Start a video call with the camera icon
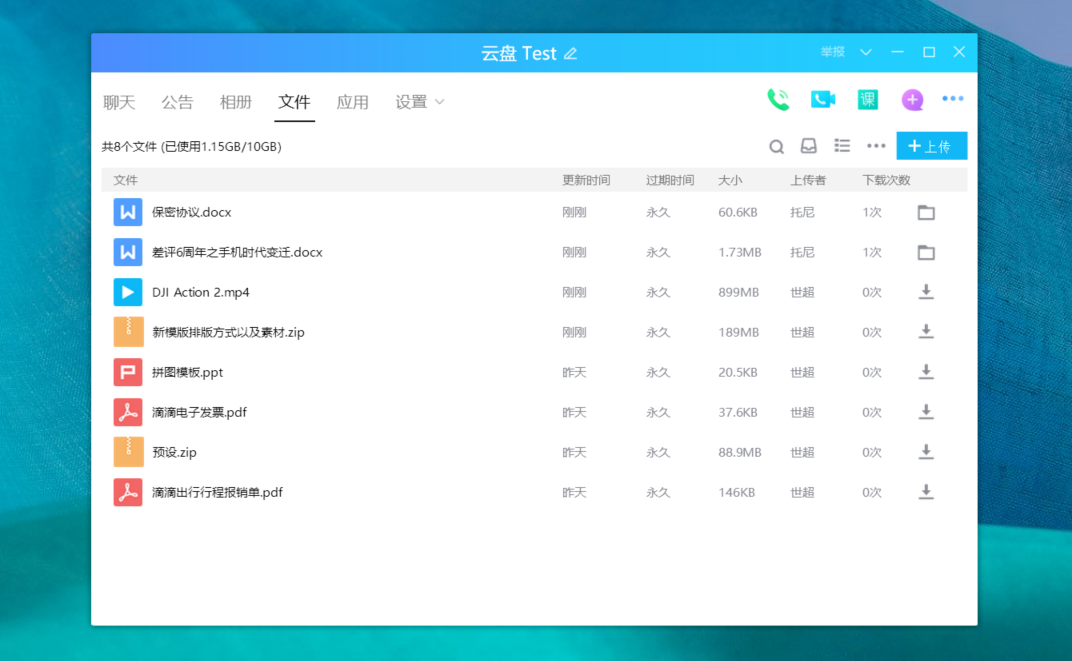 click(823, 99)
